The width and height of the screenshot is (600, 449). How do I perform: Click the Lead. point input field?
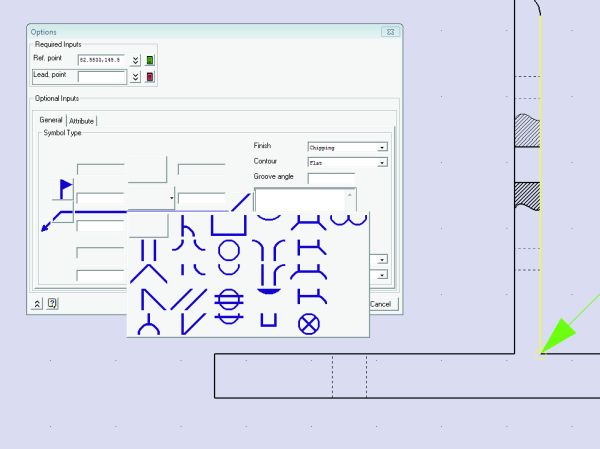click(101, 76)
